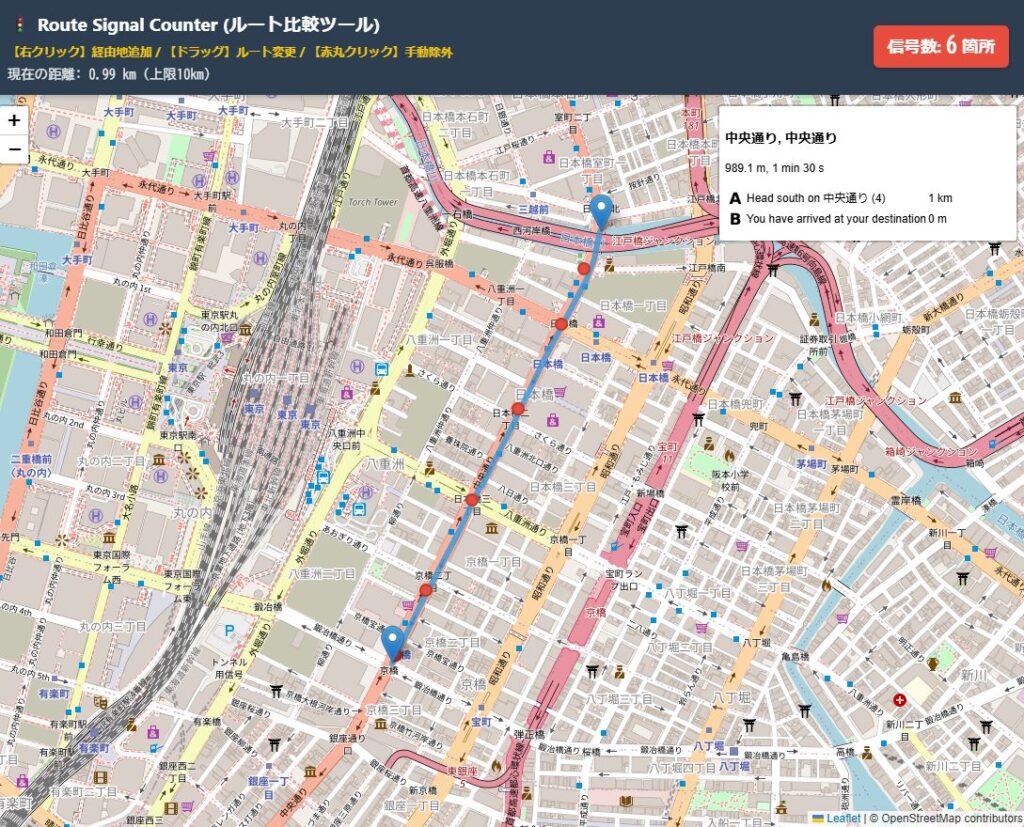Click the red signal marker near 京橋二丁目
Viewport: 1024px width, 827px height.
(x=426, y=591)
